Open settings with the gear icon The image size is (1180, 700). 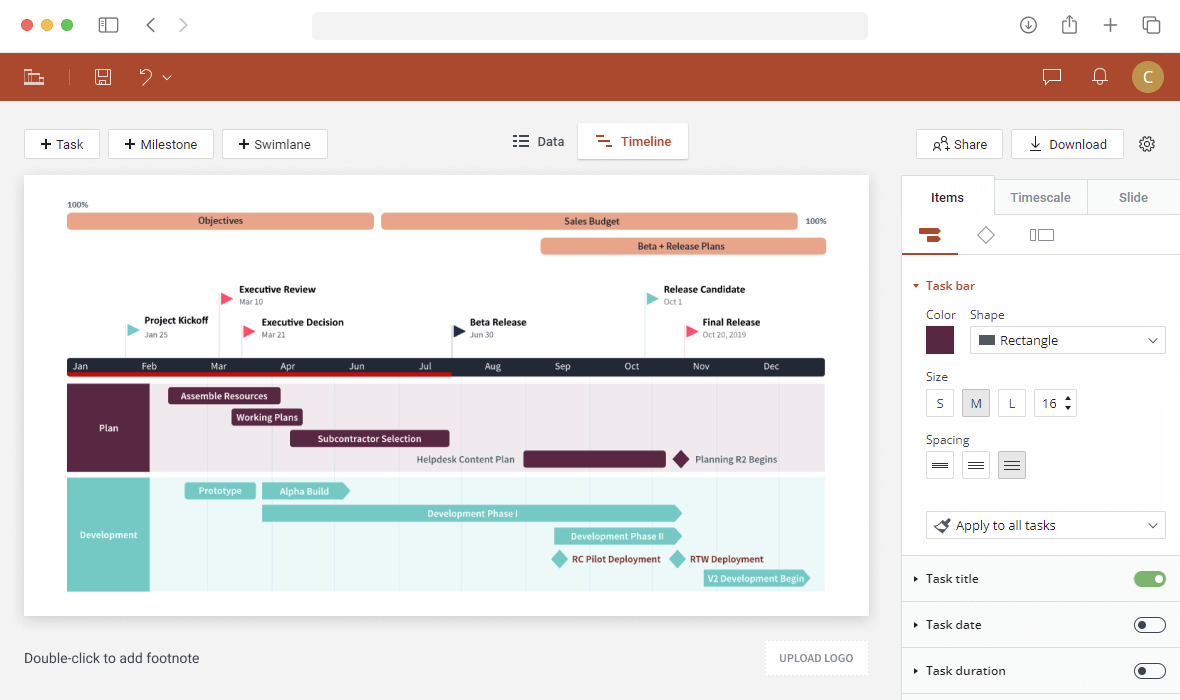[1146, 143]
